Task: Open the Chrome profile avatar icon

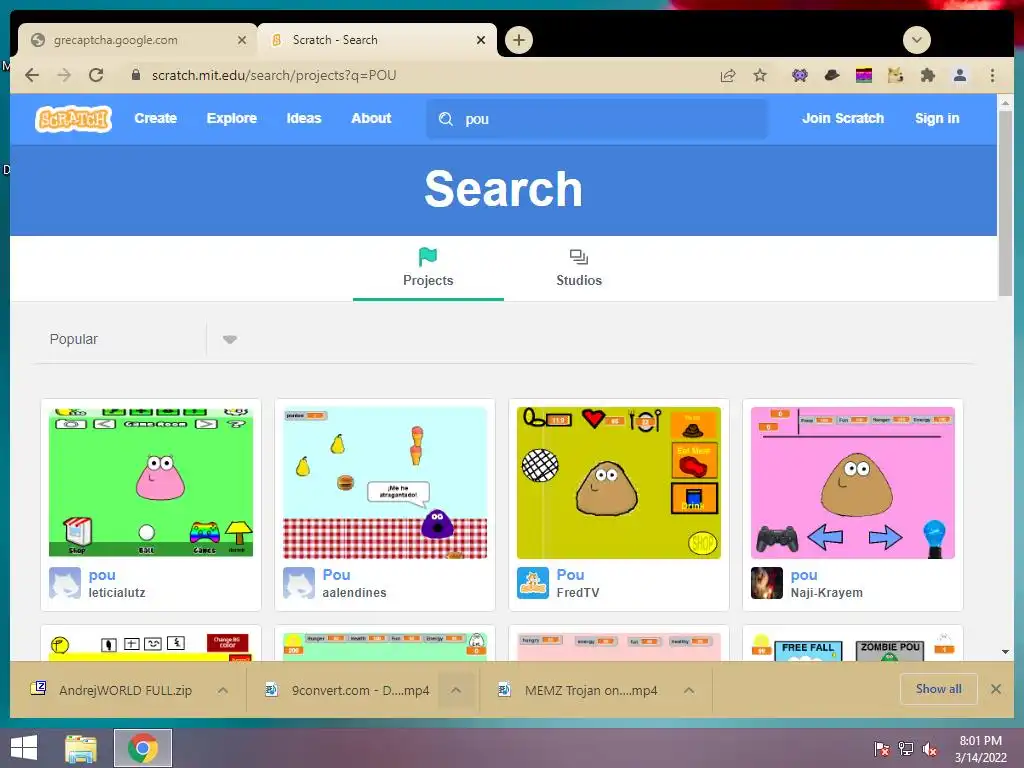Action: click(959, 75)
